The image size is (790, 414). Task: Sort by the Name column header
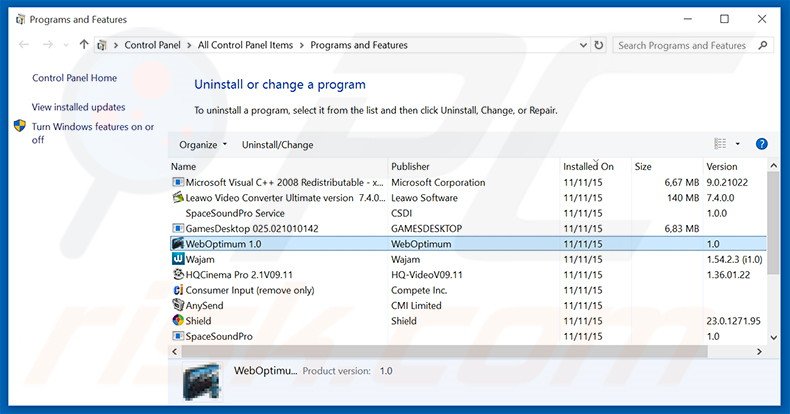coord(279,166)
